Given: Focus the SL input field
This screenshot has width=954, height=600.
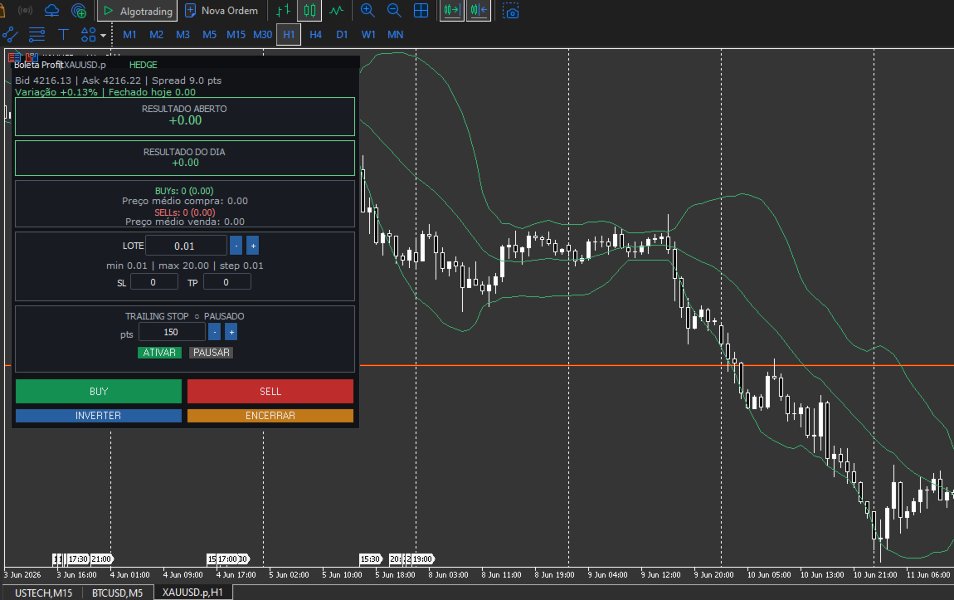Looking at the screenshot, I should click(154, 282).
